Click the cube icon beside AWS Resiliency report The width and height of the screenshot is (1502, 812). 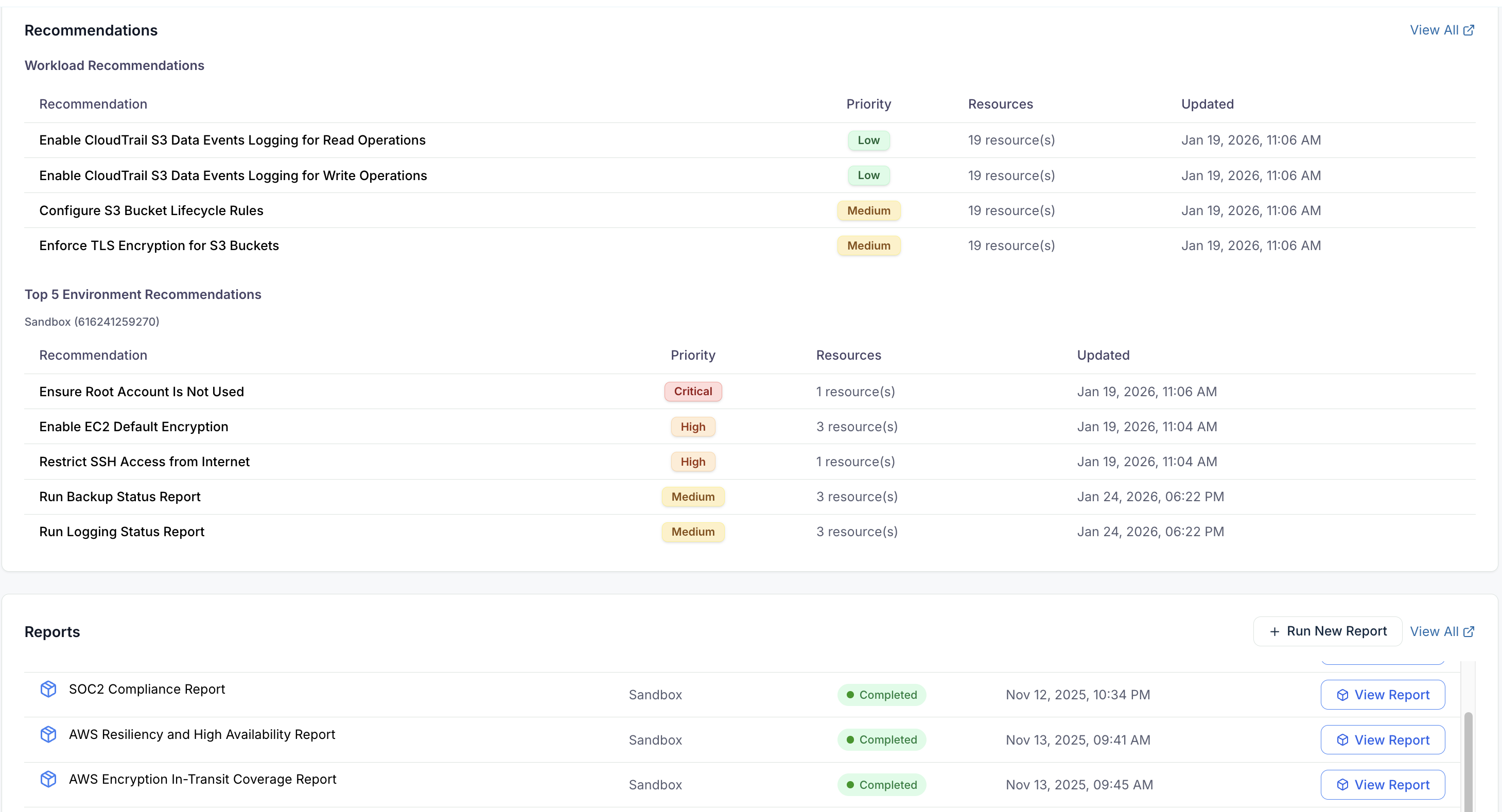[x=48, y=734]
